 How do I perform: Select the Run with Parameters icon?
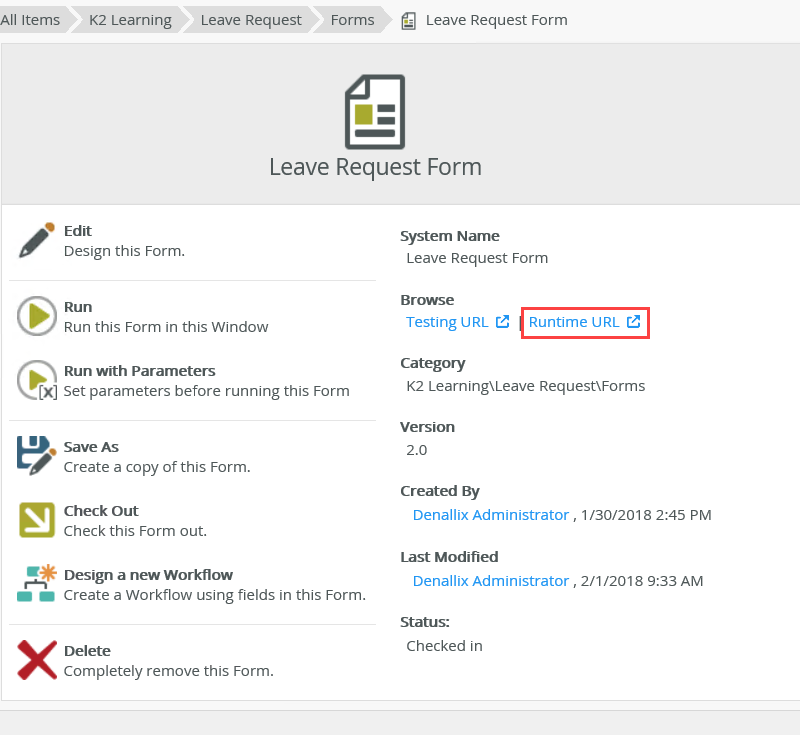tap(36, 380)
